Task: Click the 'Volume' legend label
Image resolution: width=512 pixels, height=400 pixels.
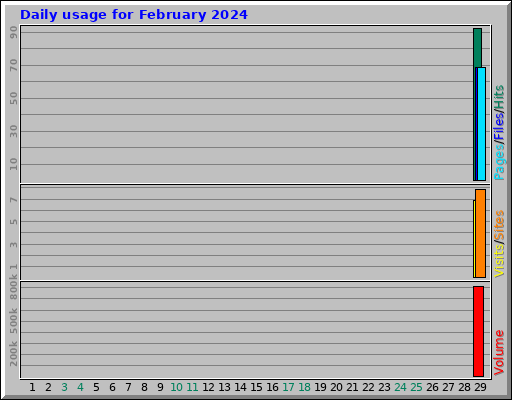Action: (x=499, y=353)
